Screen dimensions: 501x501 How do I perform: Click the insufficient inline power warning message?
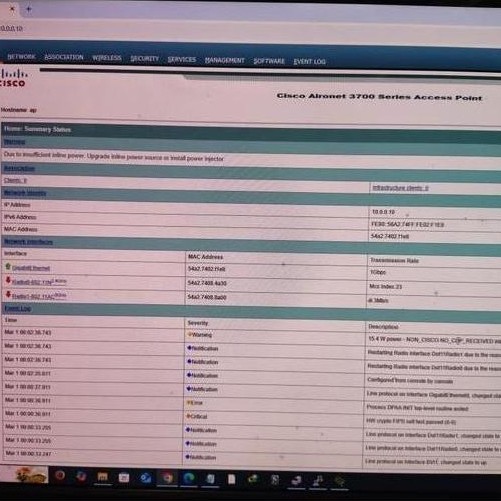(x=114, y=156)
